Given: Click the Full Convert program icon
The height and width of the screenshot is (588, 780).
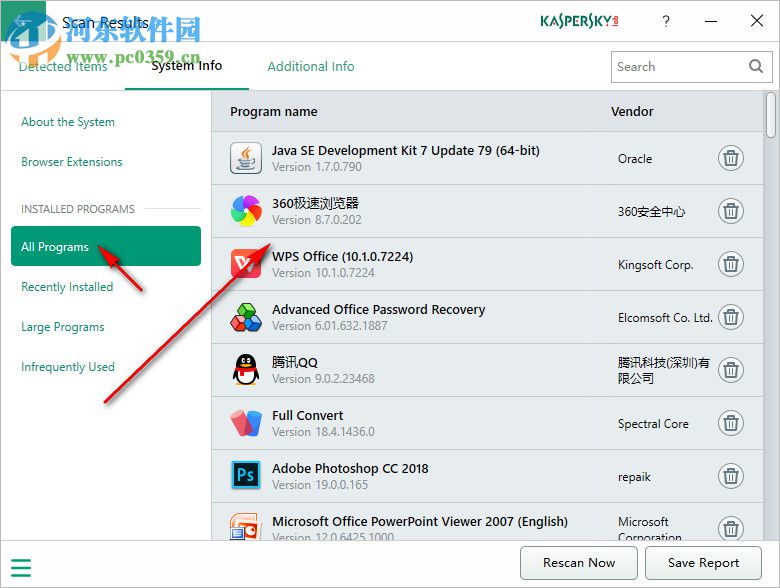Looking at the screenshot, I should click(x=246, y=423).
